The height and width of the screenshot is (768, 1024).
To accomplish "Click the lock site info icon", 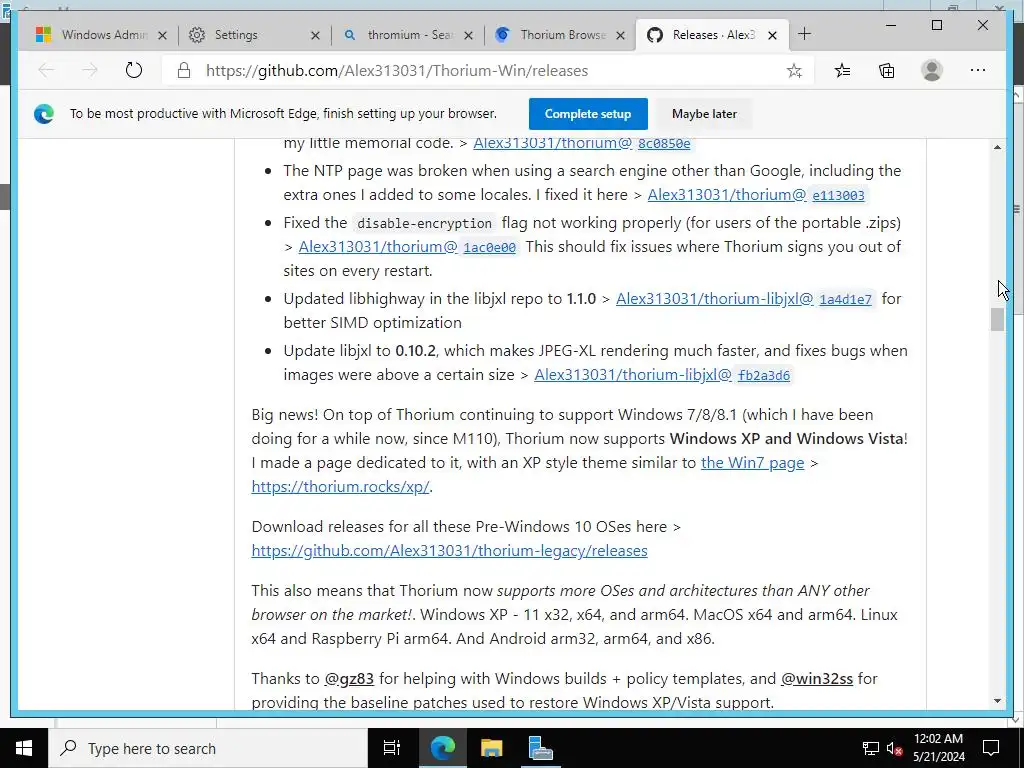I will [x=184, y=71].
